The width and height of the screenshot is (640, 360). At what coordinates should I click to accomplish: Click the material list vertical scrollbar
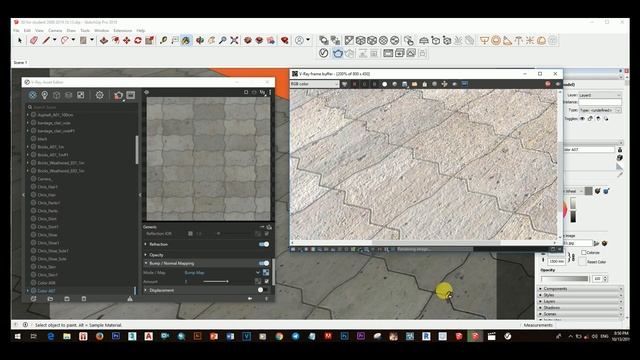[x=136, y=149]
